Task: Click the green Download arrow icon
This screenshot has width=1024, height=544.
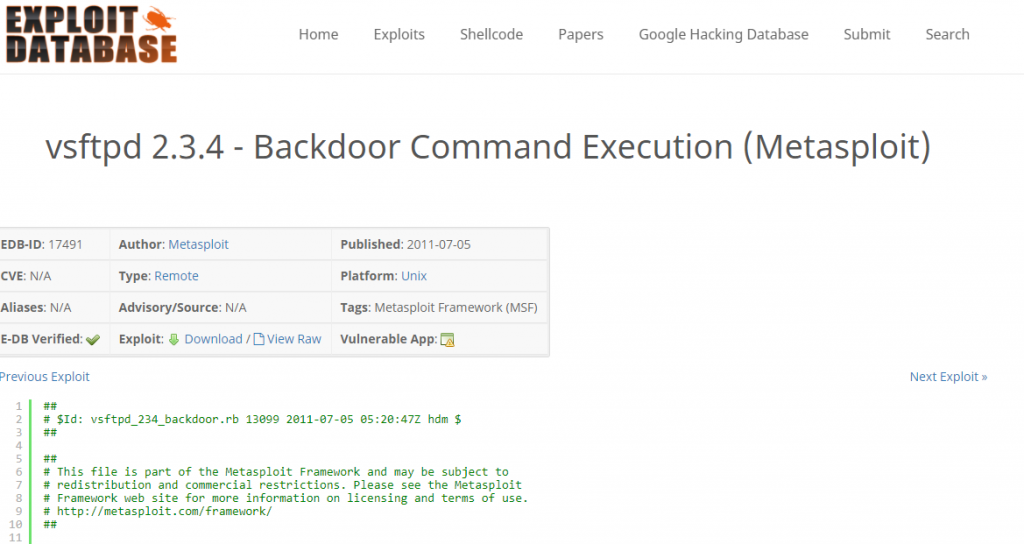Action: pos(174,339)
